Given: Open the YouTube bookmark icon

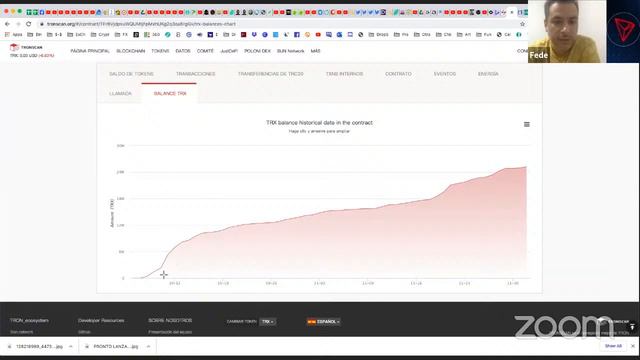Looking at the screenshot, I should pyautogui.click(x=318, y=35).
